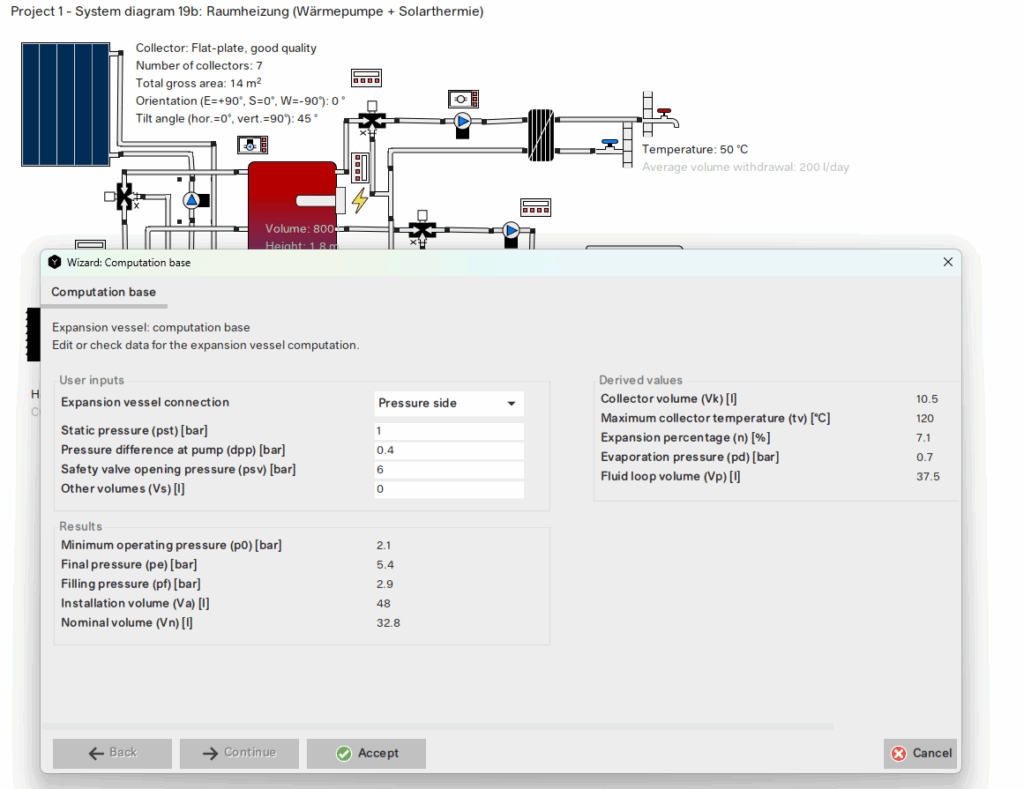Click the Static pressure input field
Screen dimensions: 1024x789
(448, 430)
